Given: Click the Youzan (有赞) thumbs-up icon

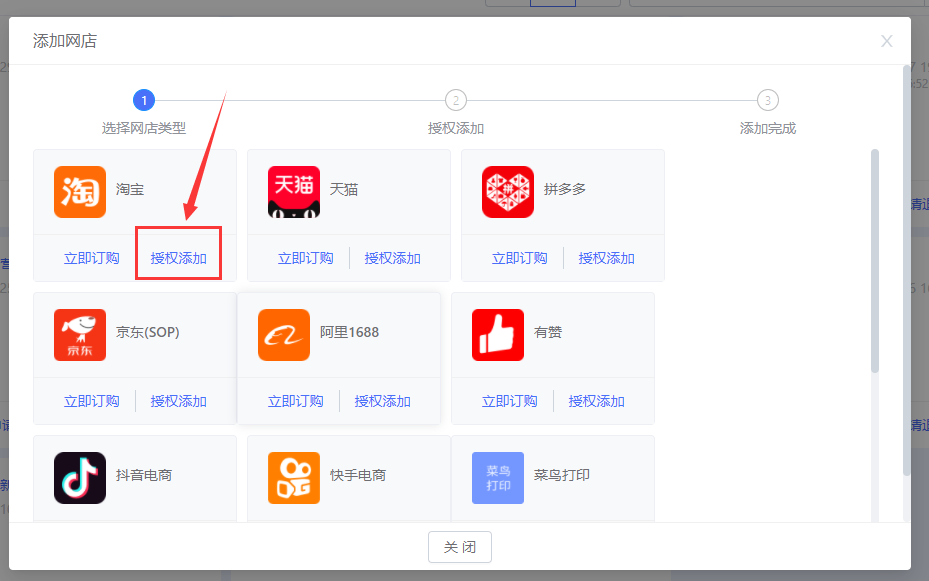Looking at the screenshot, I should (498, 335).
